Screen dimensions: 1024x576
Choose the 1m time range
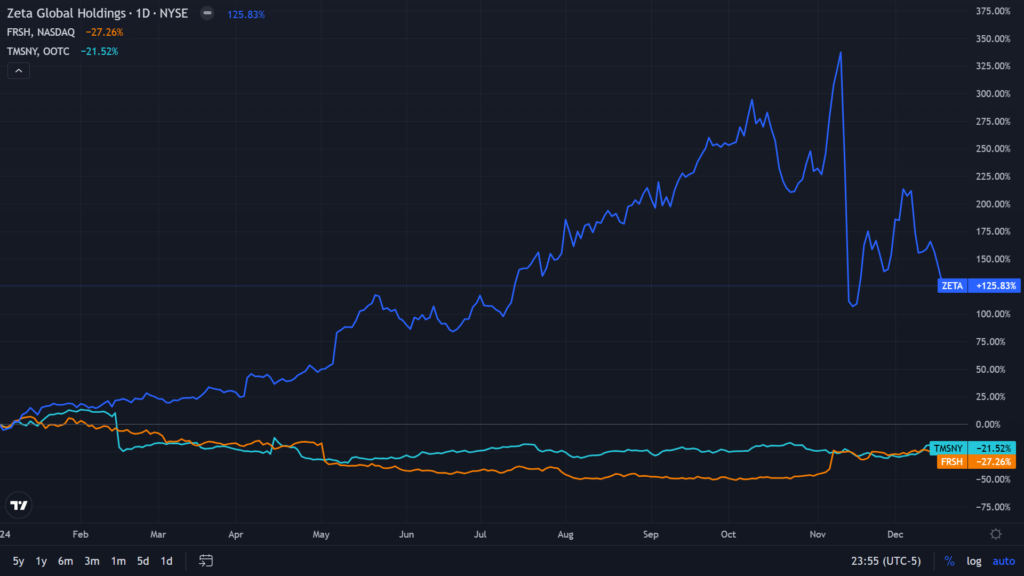coord(118,561)
